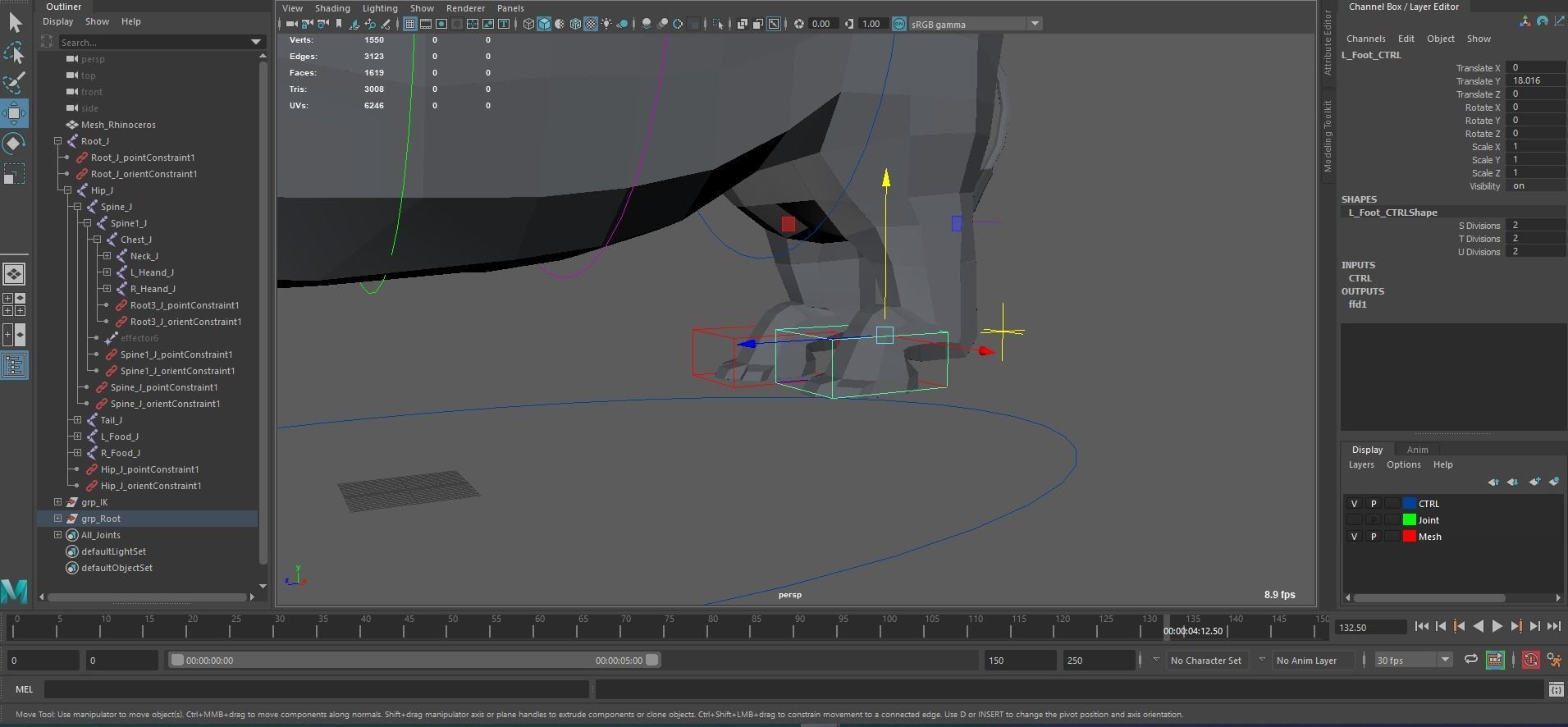Click the play forwards button
This screenshot has height=727, width=1568.
pos(1497,626)
